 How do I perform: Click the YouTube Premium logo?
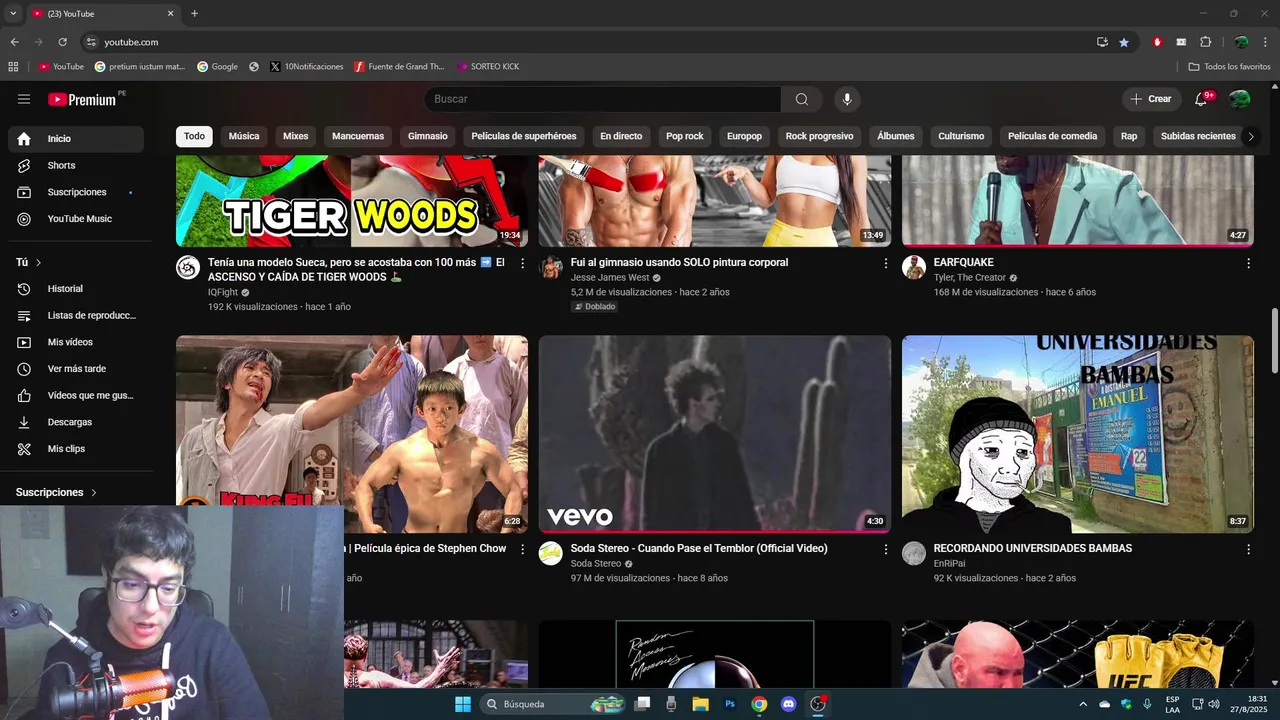click(83, 99)
